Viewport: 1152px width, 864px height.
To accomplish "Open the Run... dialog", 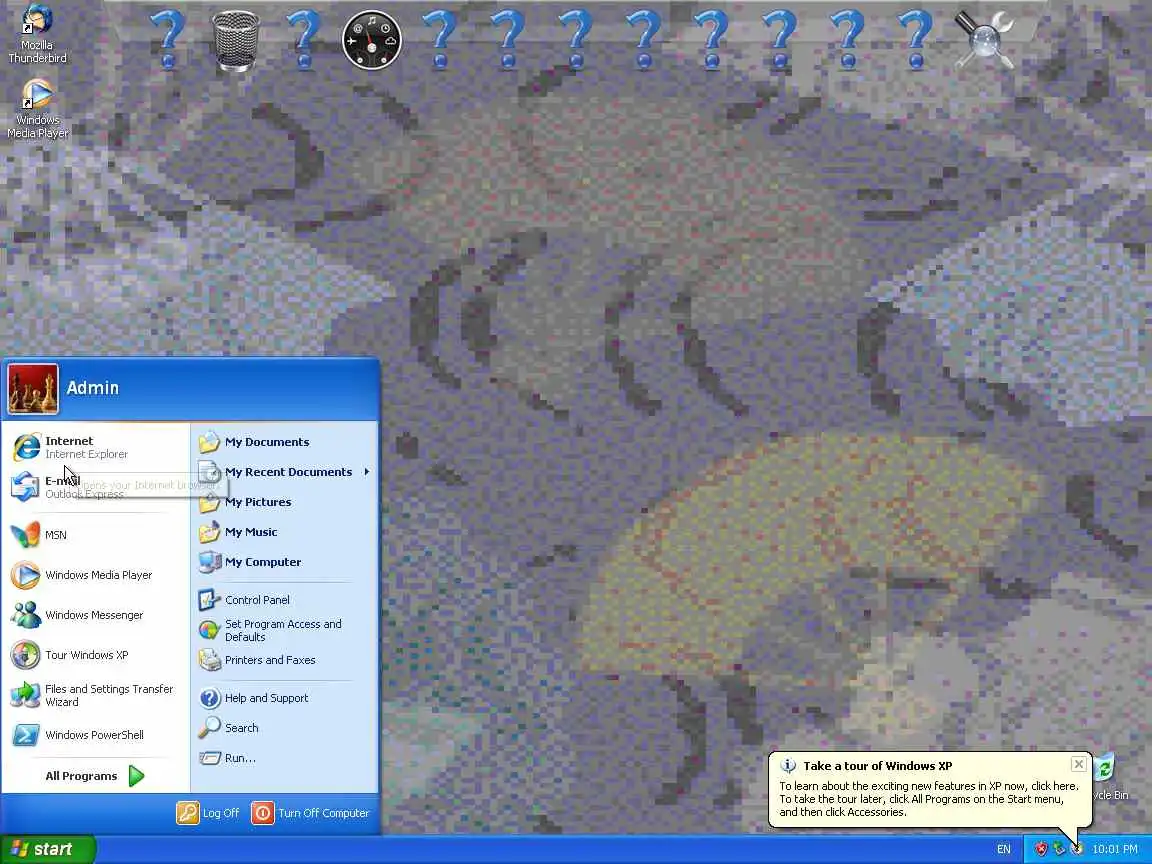I will point(284,758).
